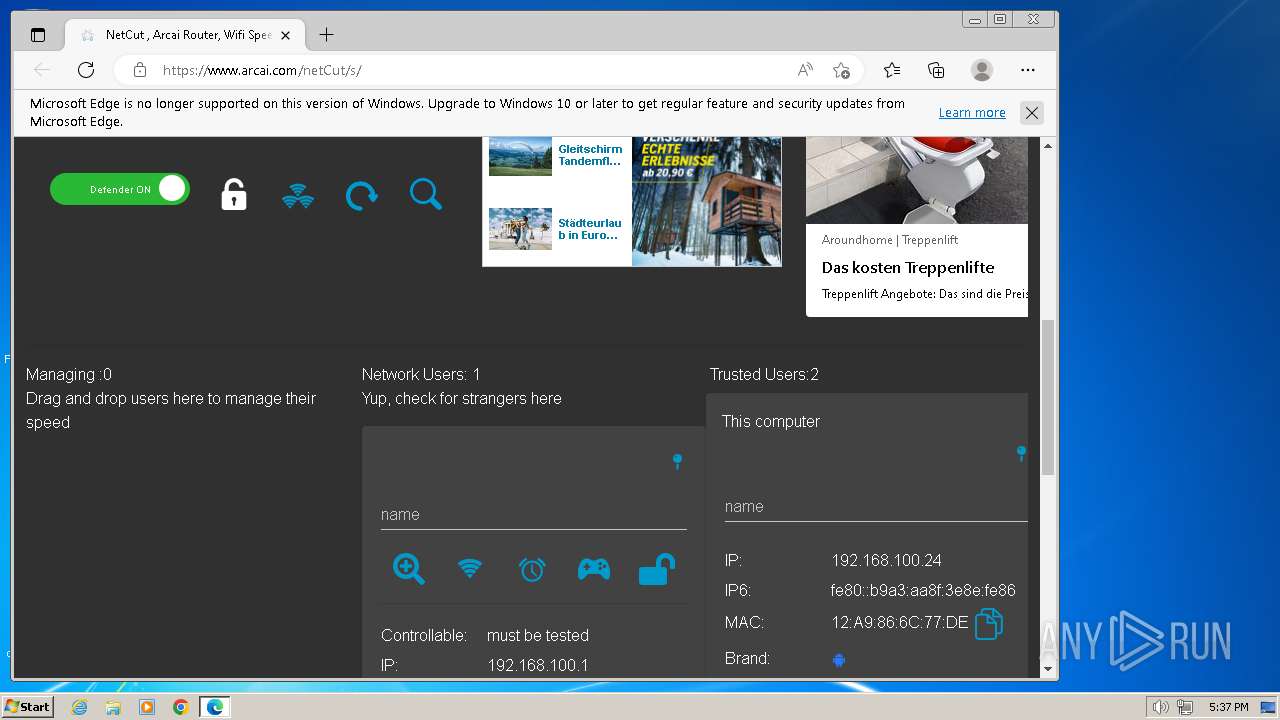This screenshot has width=1280, height=720.
Task: Click the scrollbar down arrow
Action: tap(1048, 669)
